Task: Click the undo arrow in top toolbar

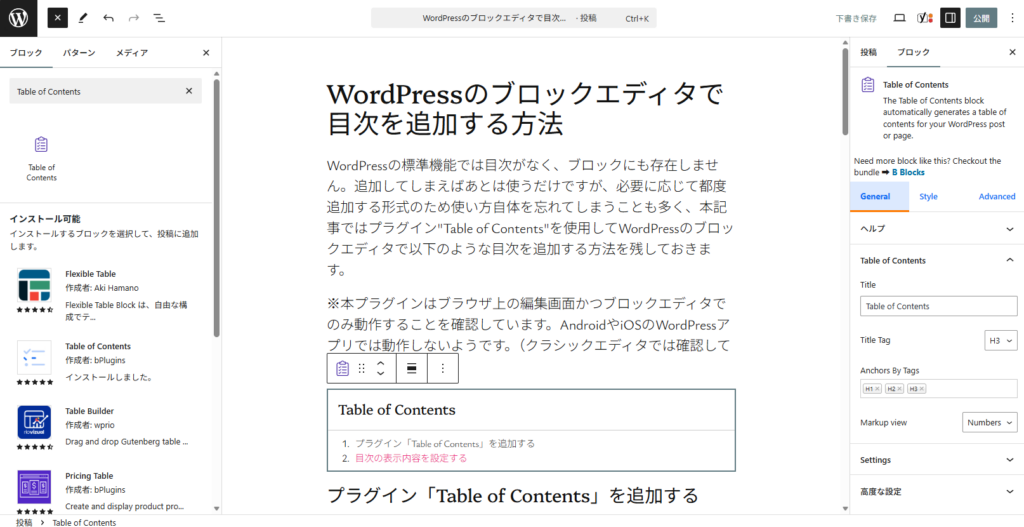Action: pyautogui.click(x=108, y=18)
